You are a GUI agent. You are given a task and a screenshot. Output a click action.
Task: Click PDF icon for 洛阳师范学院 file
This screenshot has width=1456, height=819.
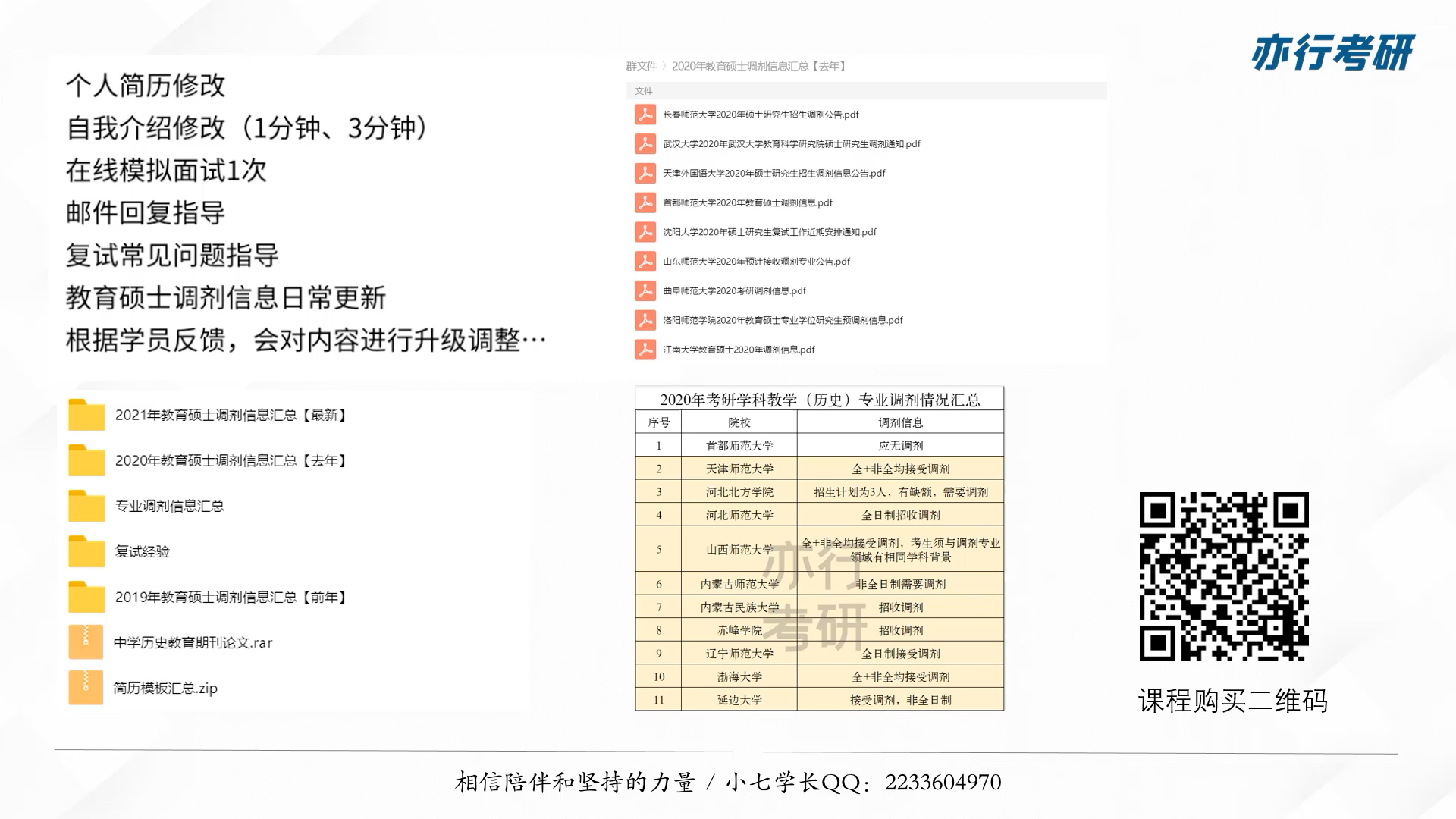pyautogui.click(x=645, y=320)
